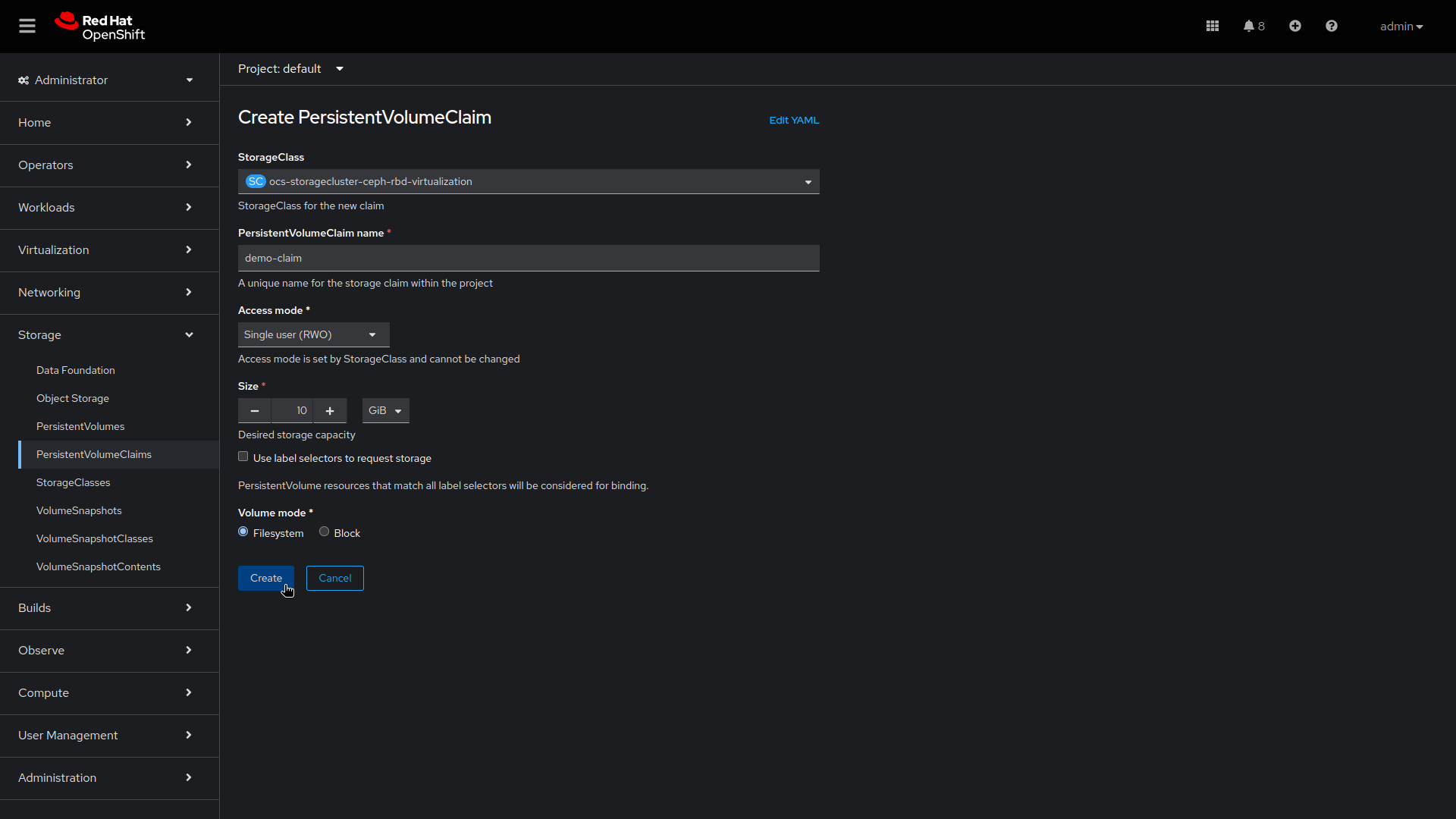1456x819 pixels.
Task: Navigate to VolumeSnapshots in the sidebar
Action: coord(79,510)
